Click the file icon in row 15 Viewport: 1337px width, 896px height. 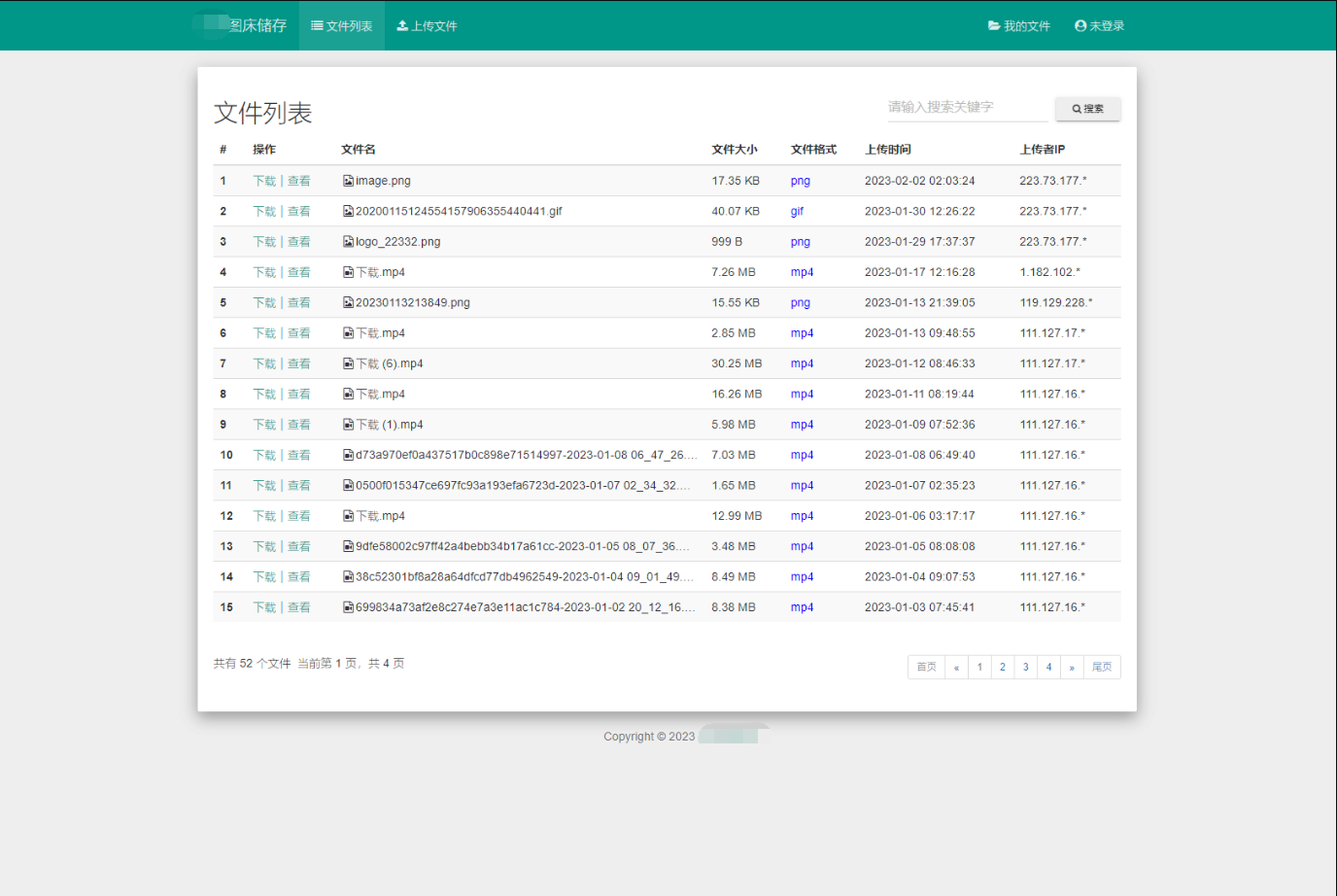[x=348, y=607]
